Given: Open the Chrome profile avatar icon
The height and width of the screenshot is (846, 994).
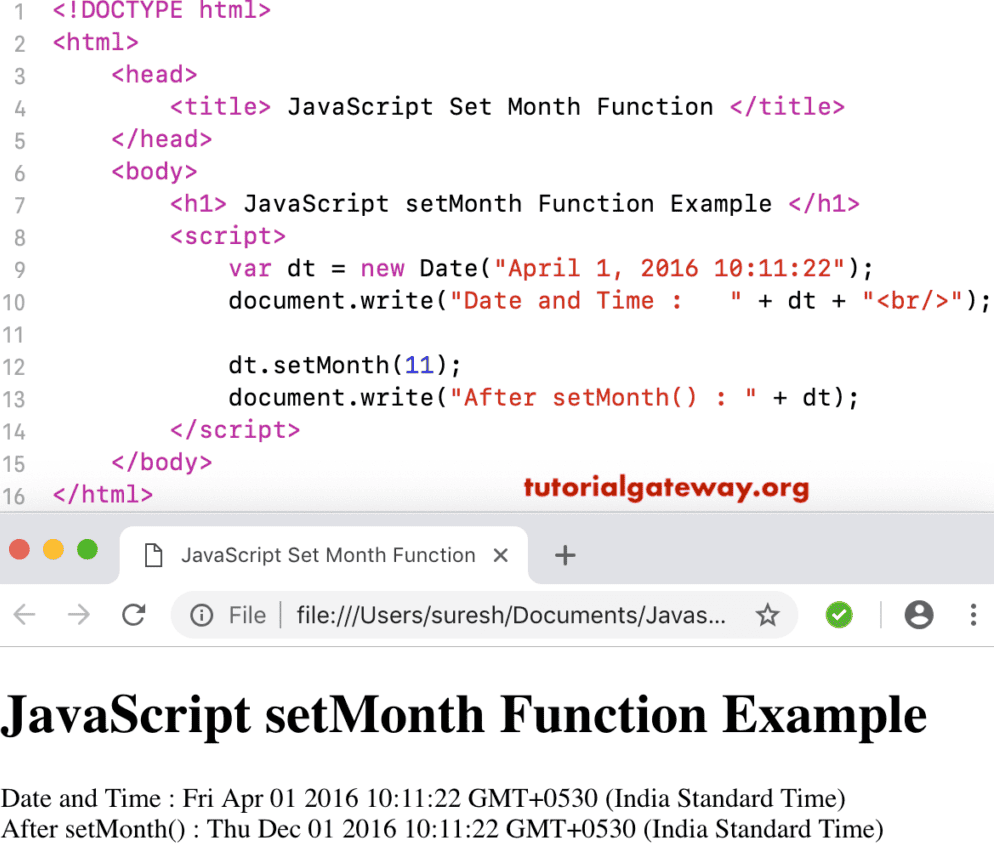Looking at the screenshot, I should point(919,615).
